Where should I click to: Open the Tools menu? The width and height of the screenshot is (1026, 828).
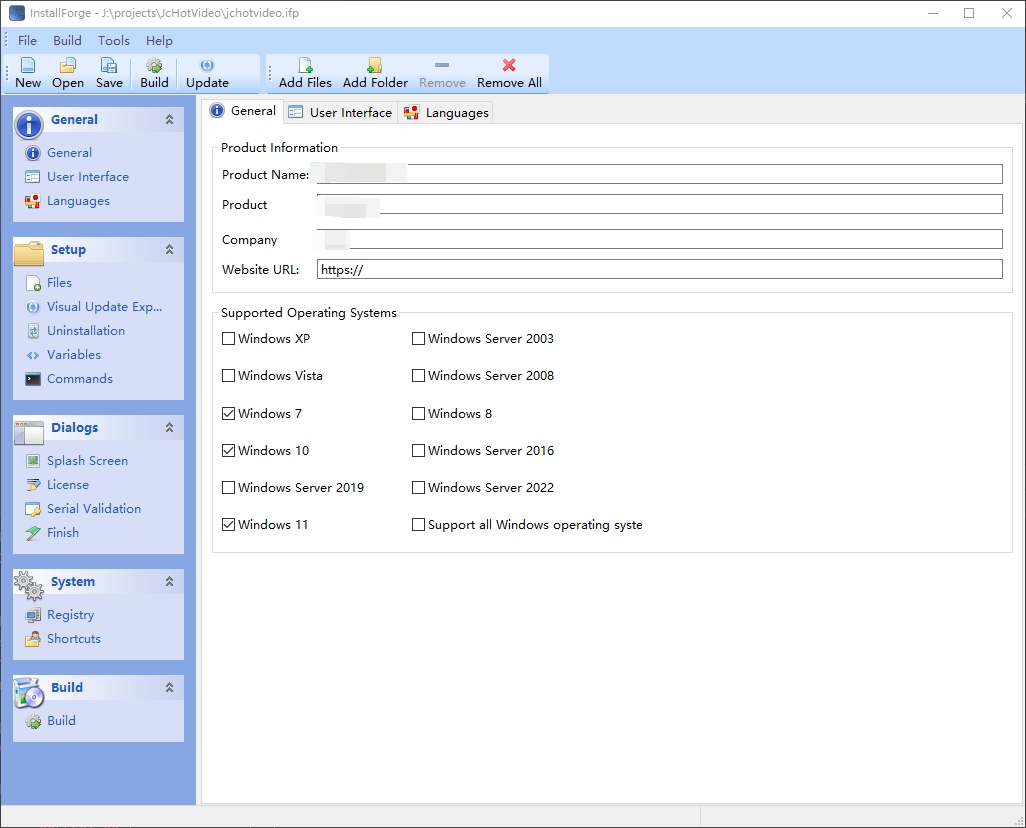[x=114, y=41]
